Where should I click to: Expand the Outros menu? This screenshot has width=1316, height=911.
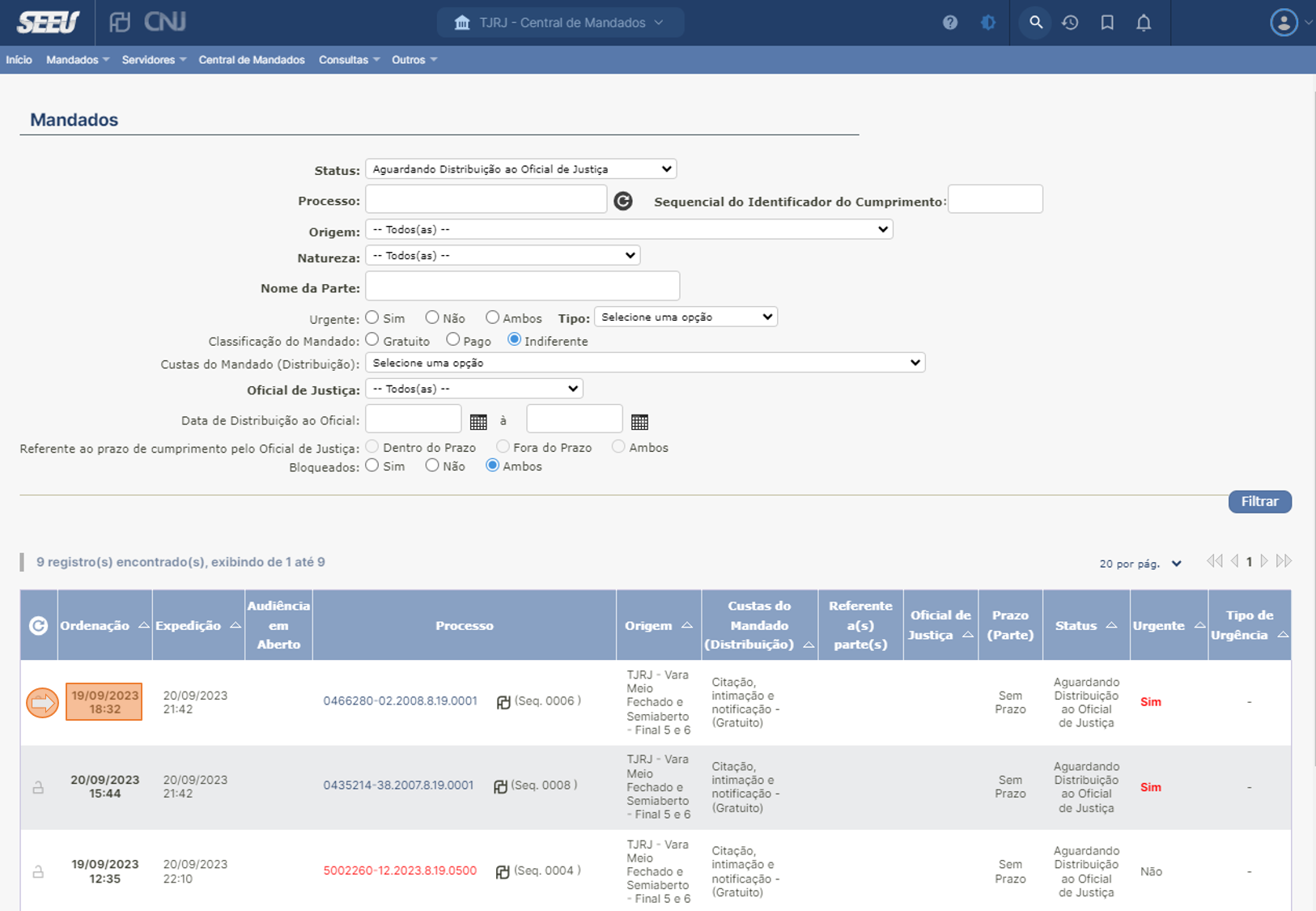pyautogui.click(x=414, y=60)
